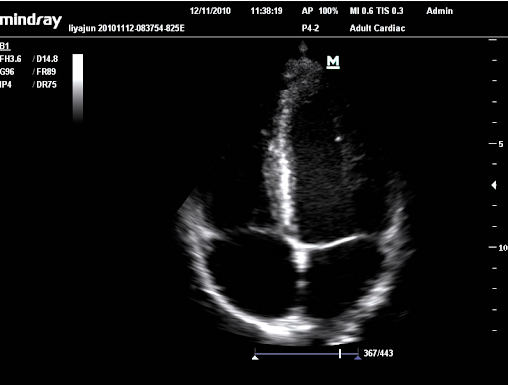Click the Admin user label

(439, 11)
